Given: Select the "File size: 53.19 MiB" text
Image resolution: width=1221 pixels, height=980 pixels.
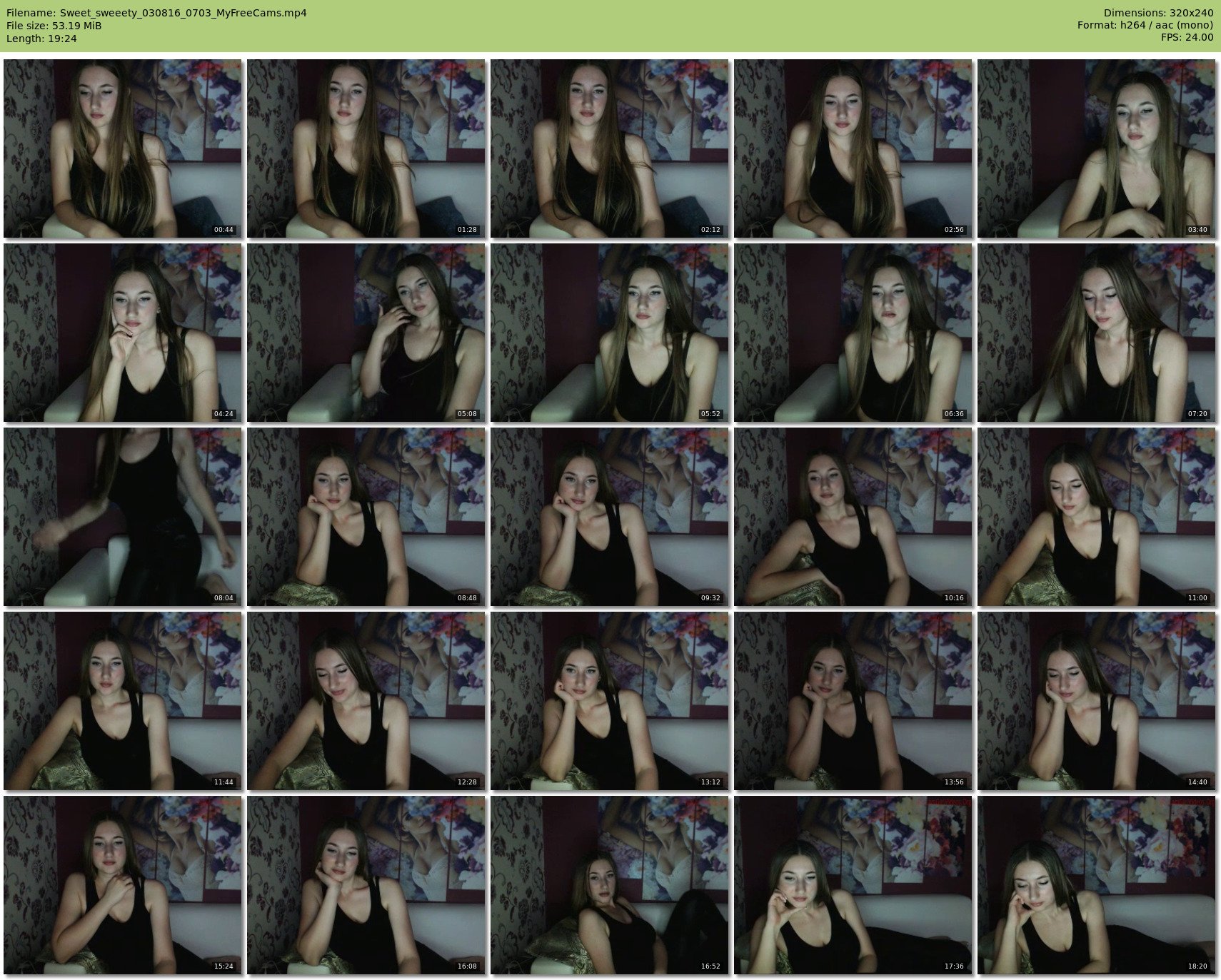Looking at the screenshot, I should pos(54,26).
